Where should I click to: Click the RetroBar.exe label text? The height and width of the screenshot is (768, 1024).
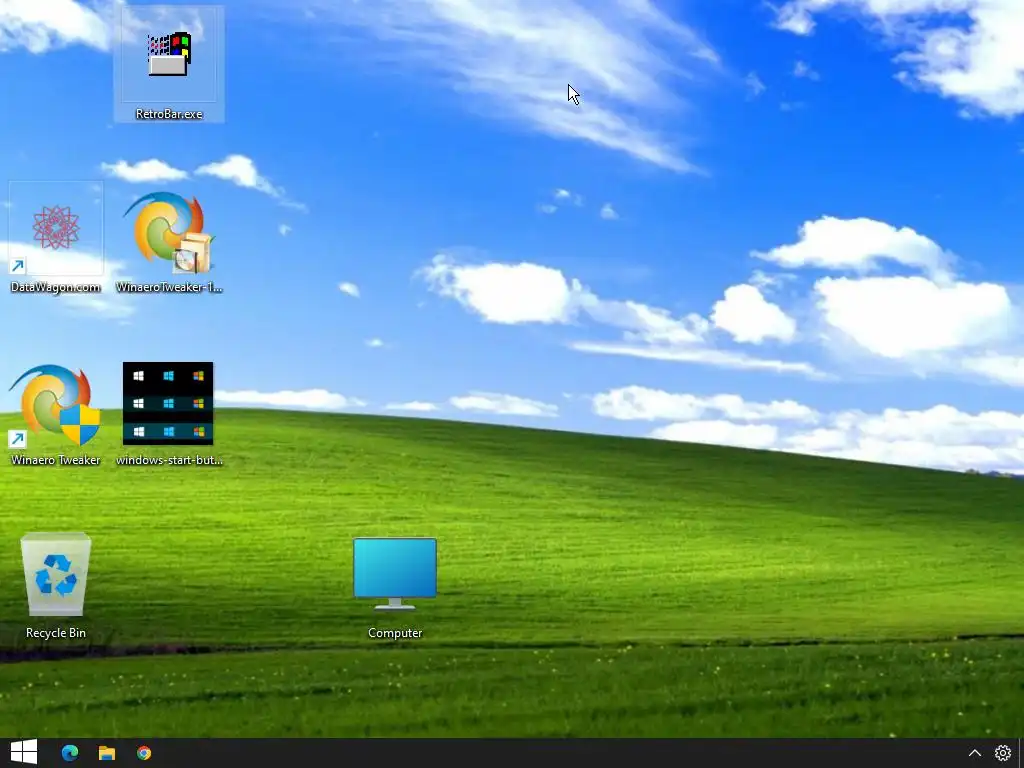(169, 114)
